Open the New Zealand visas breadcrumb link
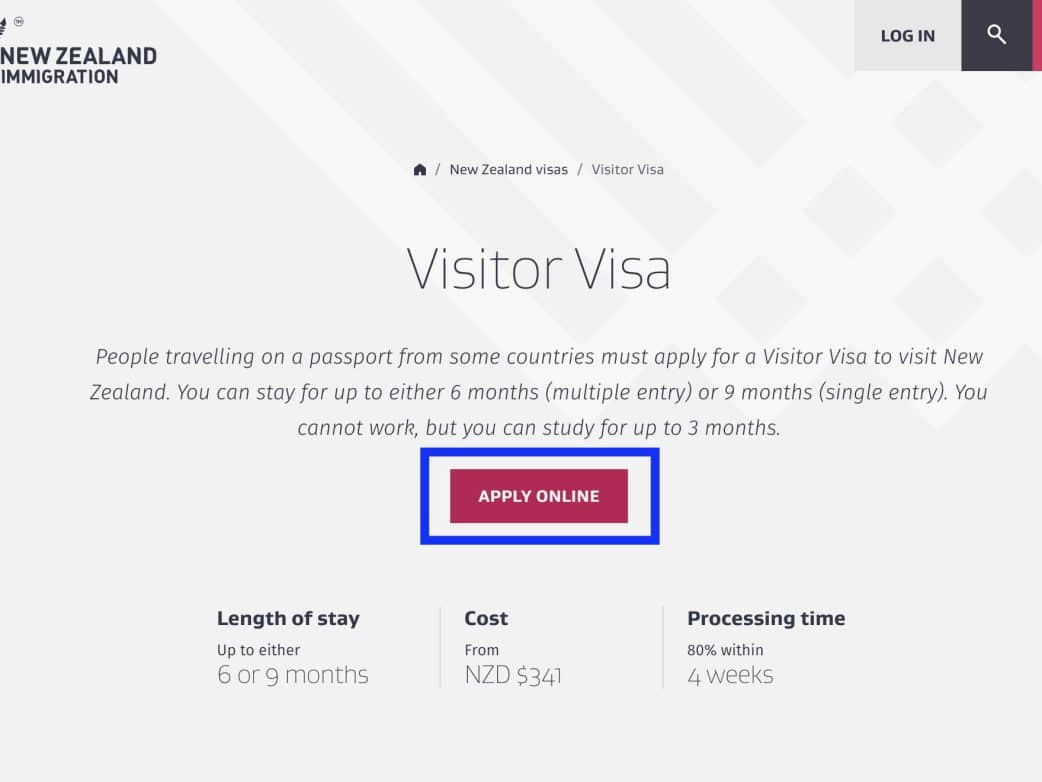This screenshot has height=782, width=1042. [x=508, y=170]
